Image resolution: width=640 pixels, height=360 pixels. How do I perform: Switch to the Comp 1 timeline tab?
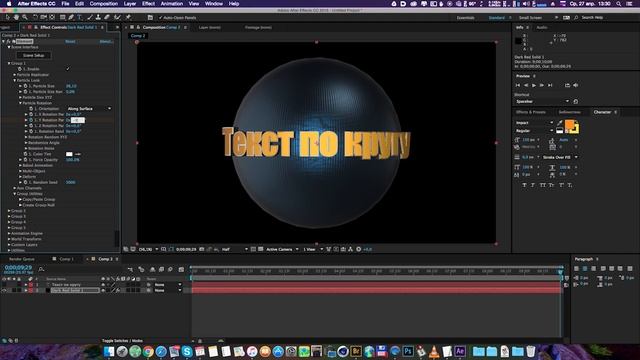(x=67, y=259)
